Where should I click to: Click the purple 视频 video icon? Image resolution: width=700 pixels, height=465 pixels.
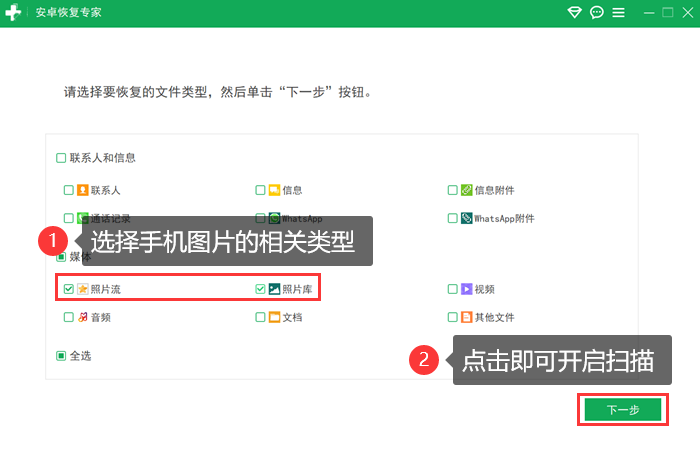pos(466,289)
